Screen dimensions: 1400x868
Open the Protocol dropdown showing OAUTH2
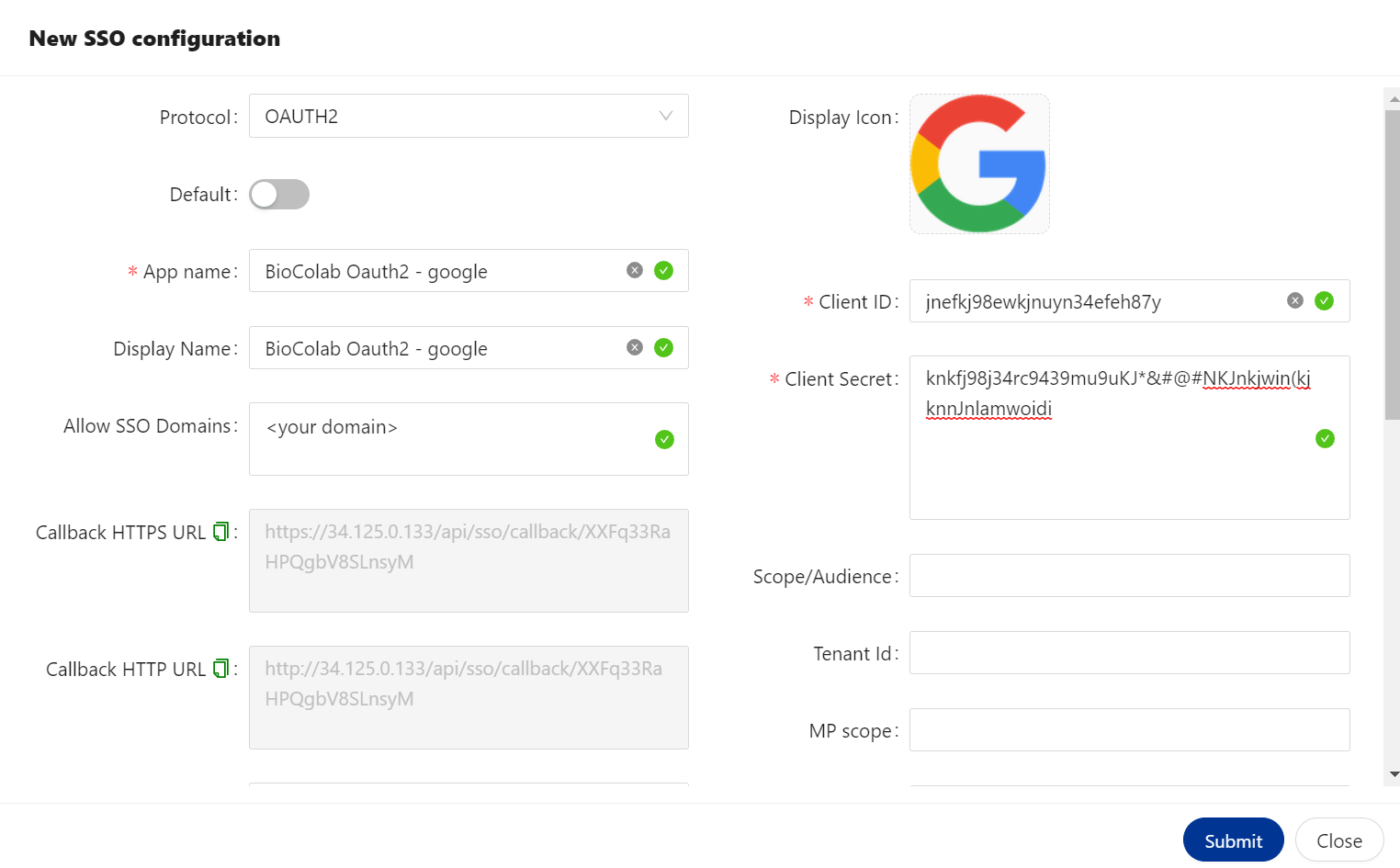[469, 116]
